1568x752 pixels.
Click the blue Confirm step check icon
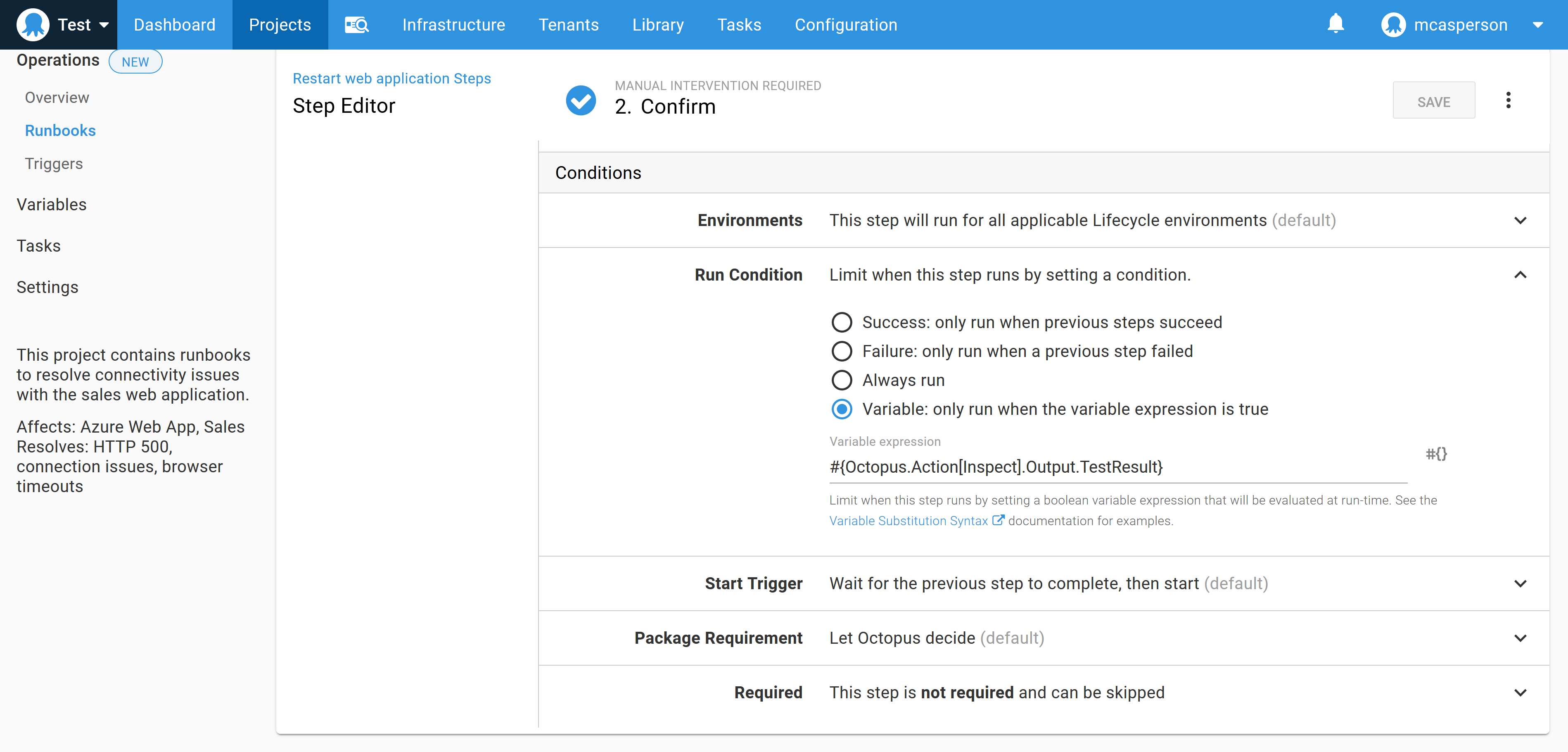pos(581,100)
